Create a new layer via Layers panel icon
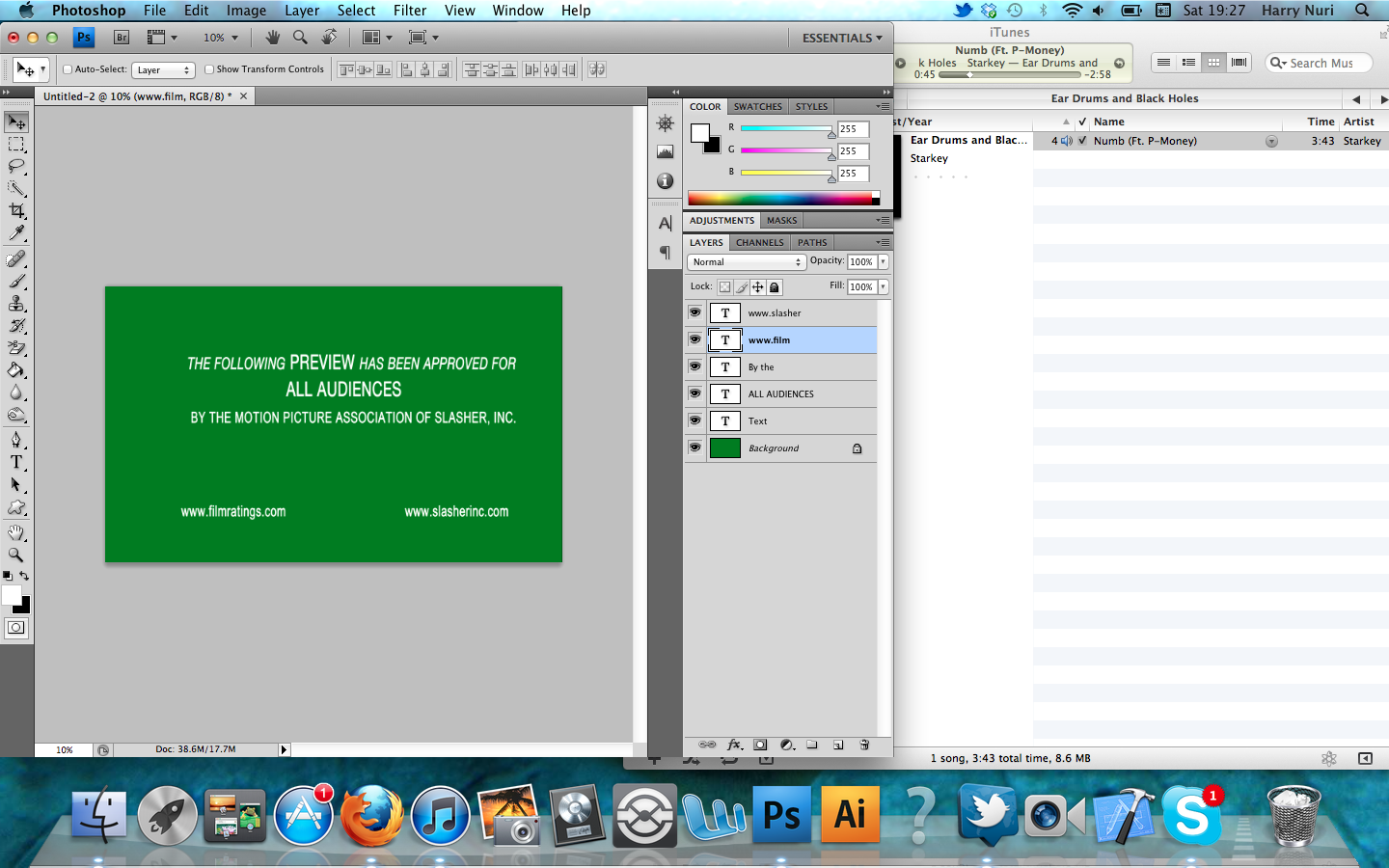 [838, 745]
